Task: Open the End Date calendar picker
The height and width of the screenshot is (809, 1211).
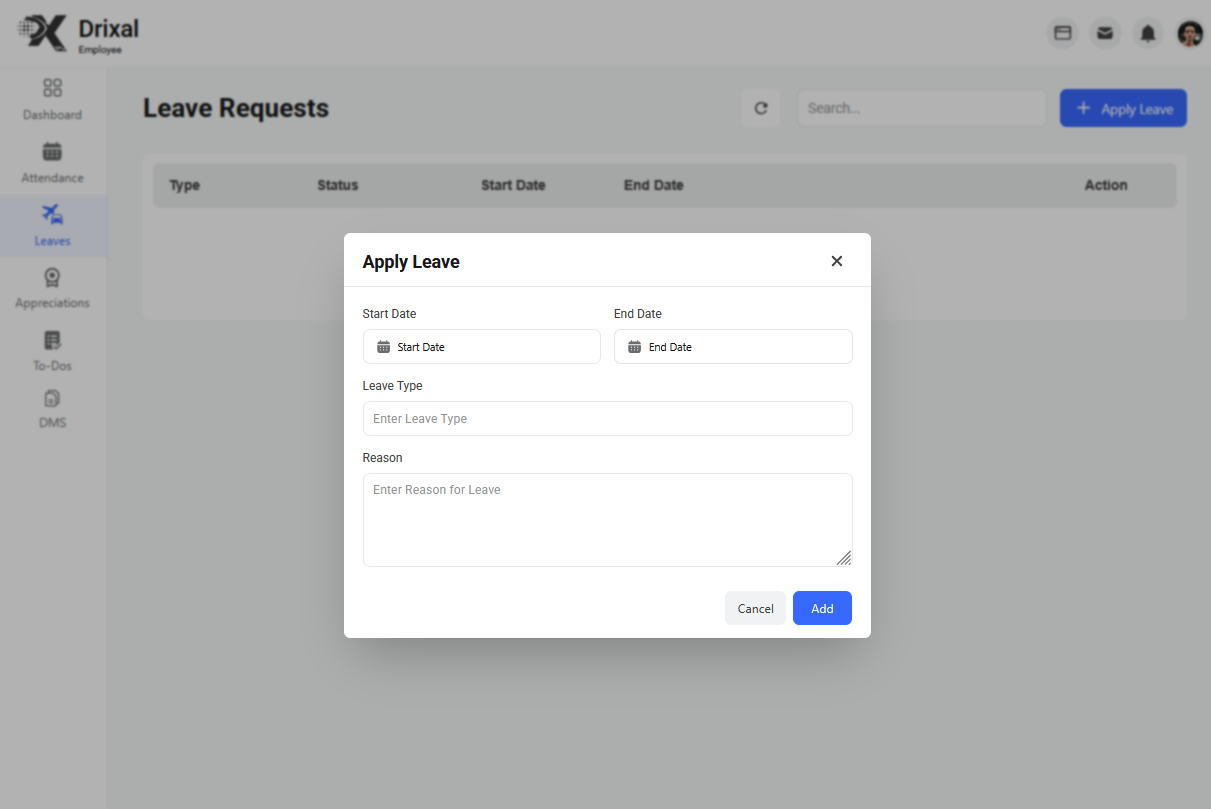Action: point(733,347)
